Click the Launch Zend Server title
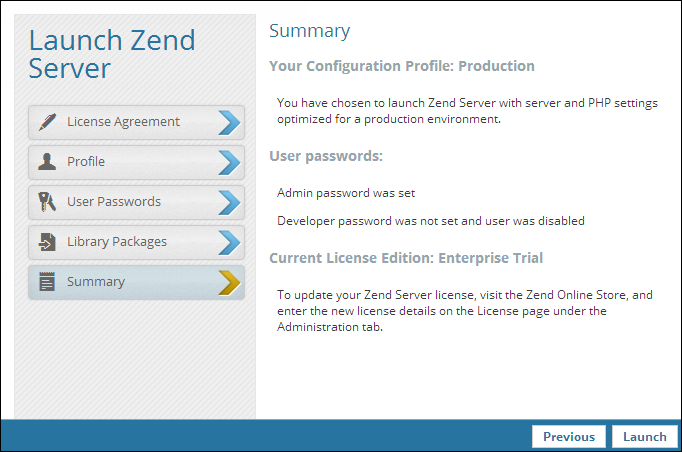 click(112, 54)
